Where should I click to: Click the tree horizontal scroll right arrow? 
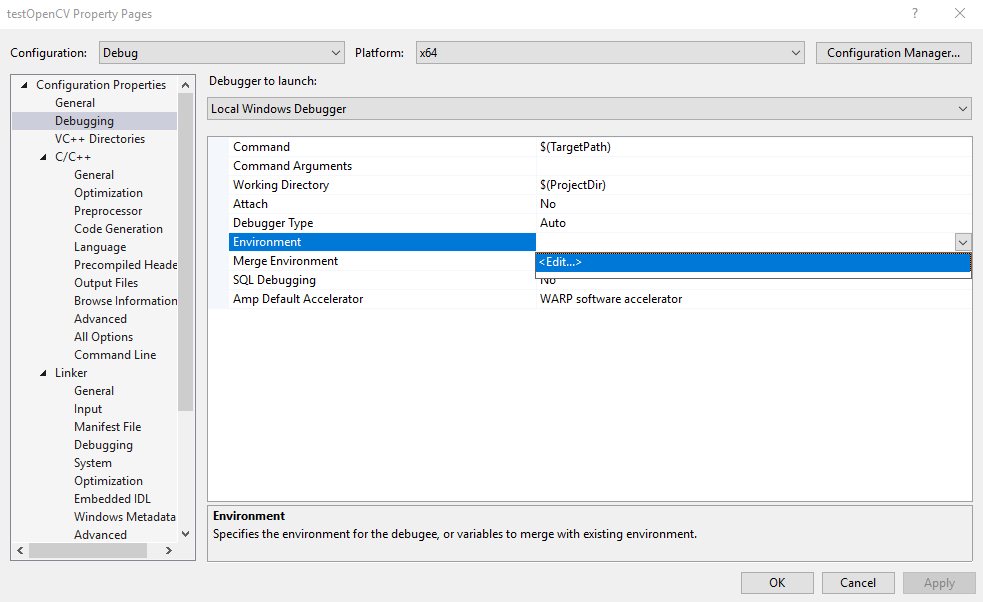click(x=169, y=550)
